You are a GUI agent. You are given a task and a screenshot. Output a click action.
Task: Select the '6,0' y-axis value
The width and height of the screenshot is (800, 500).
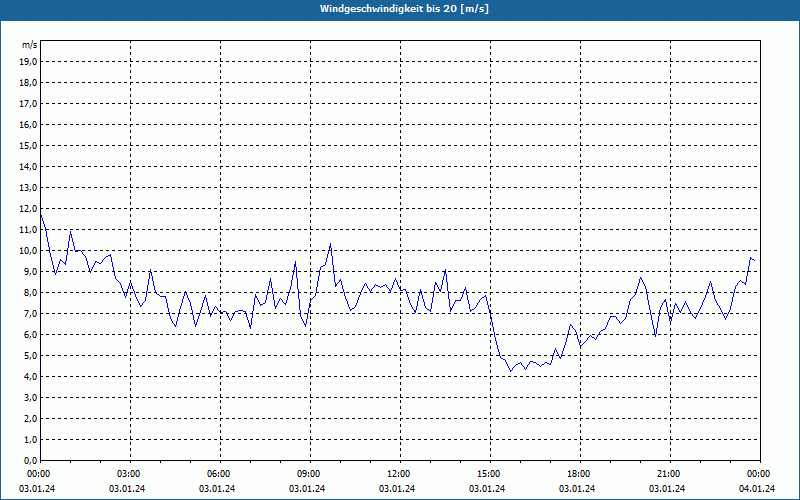(30, 335)
